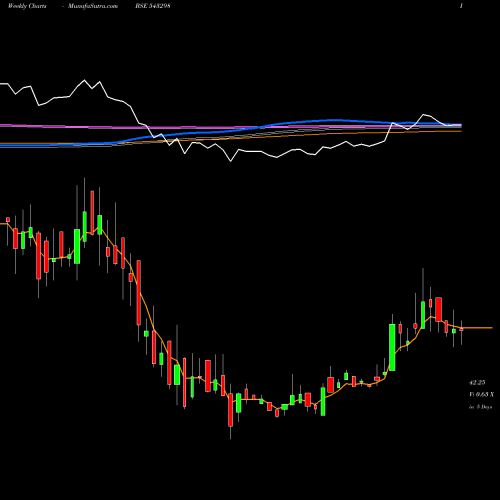Click the 'in 5 Days' text
The height and width of the screenshot is (500, 500).
[x=480, y=407]
